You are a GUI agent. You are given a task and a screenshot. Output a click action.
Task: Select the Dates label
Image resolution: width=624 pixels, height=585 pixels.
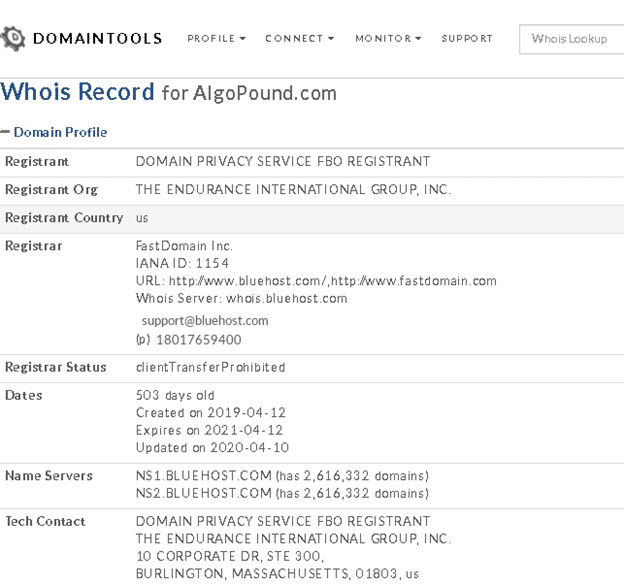(23, 396)
